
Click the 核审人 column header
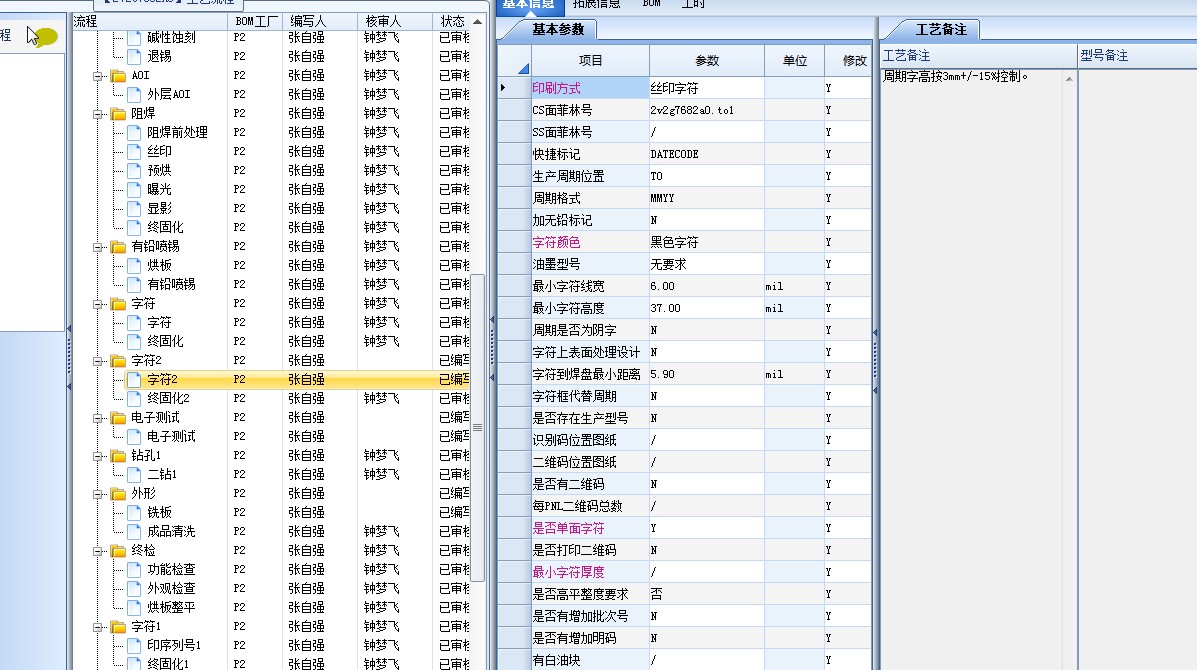[395, 21]
